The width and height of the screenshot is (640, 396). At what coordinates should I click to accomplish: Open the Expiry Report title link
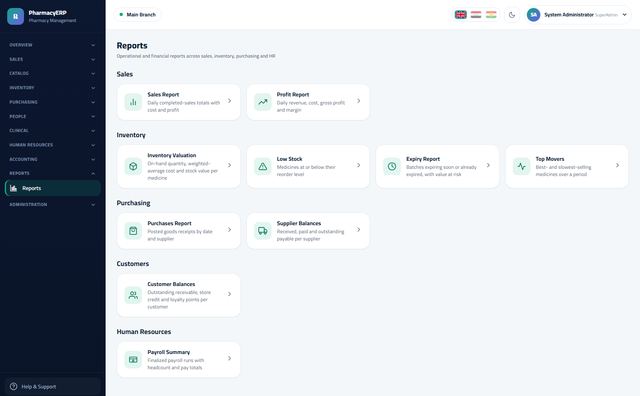423,159
